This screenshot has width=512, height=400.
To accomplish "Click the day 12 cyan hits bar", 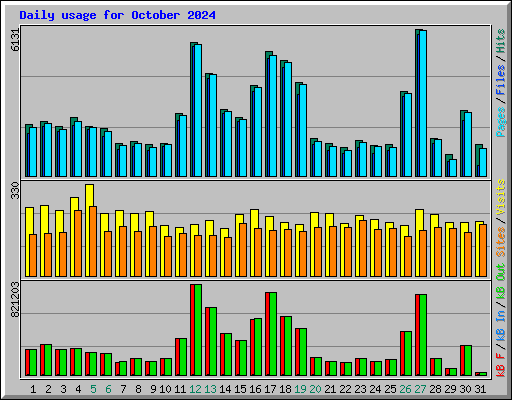I will click(x=198, y=110).
